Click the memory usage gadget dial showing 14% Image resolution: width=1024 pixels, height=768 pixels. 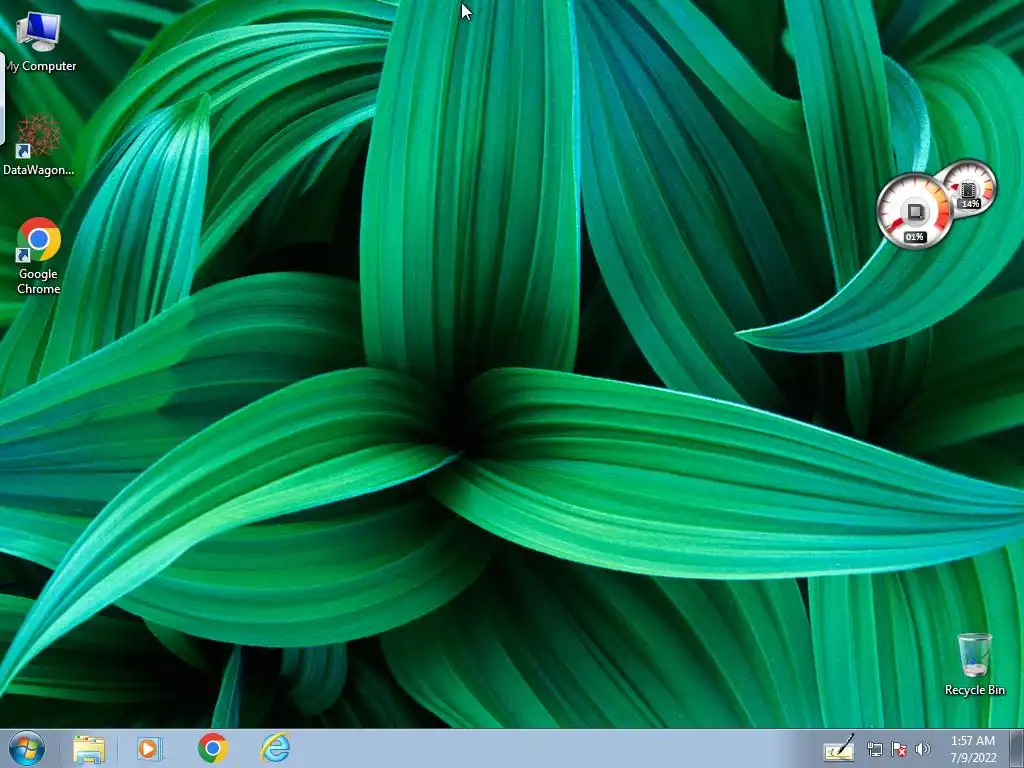[x=969, y=187]
